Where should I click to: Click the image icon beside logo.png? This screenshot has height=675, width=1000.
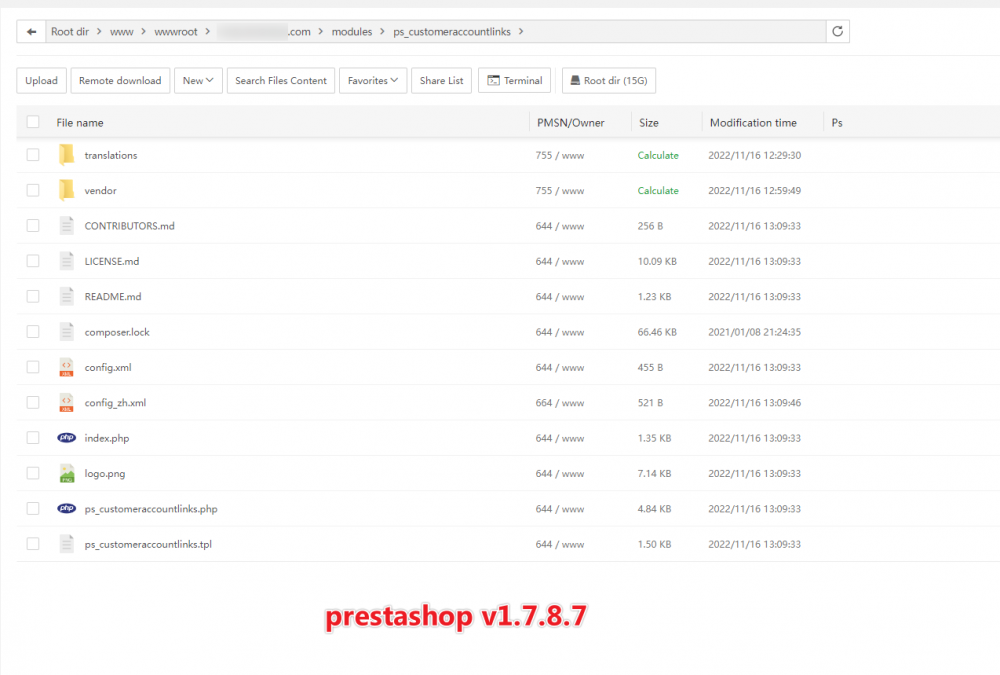[x=66, y=473]
